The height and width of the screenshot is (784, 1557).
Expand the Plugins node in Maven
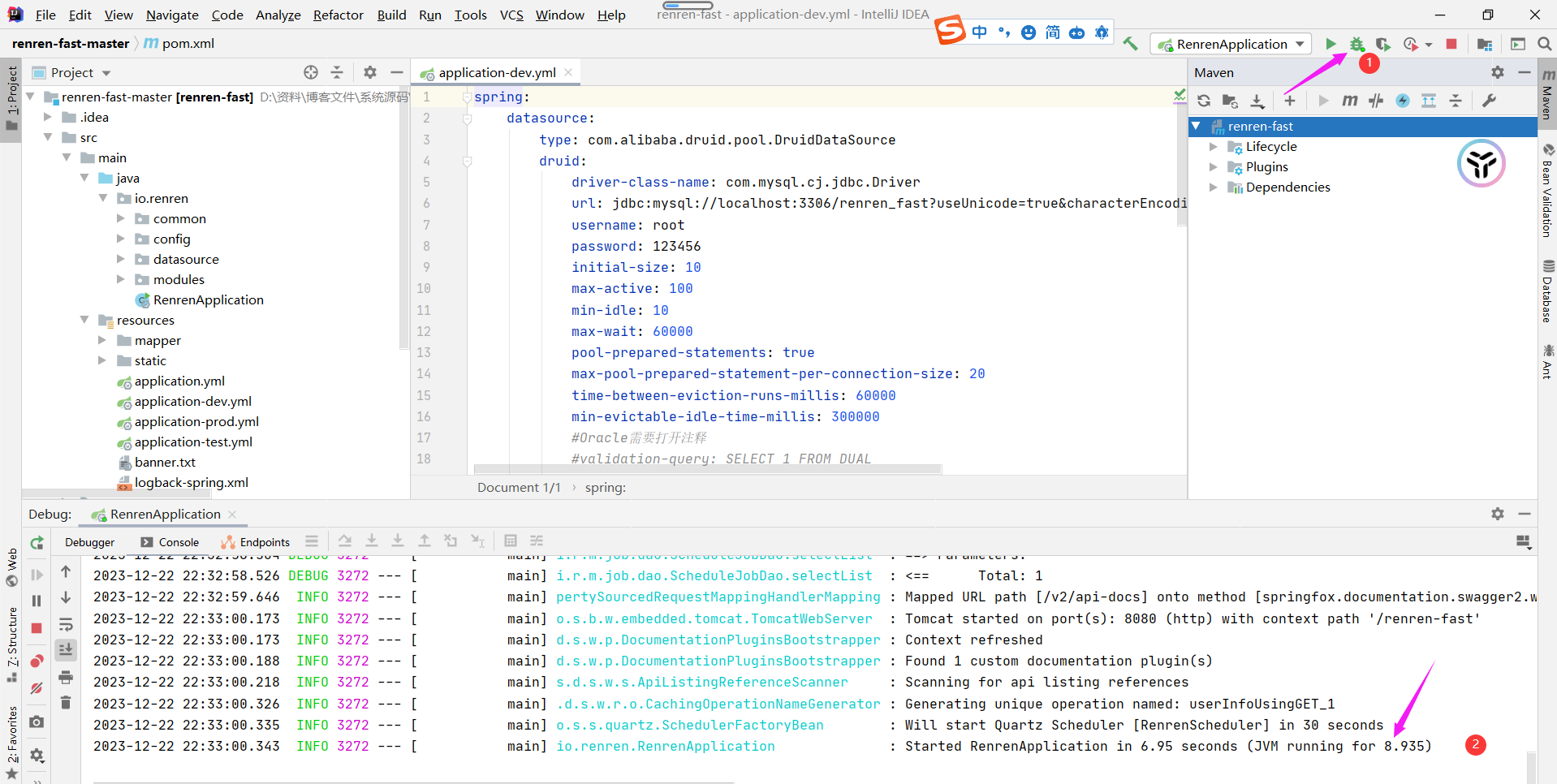(1213, 167)
